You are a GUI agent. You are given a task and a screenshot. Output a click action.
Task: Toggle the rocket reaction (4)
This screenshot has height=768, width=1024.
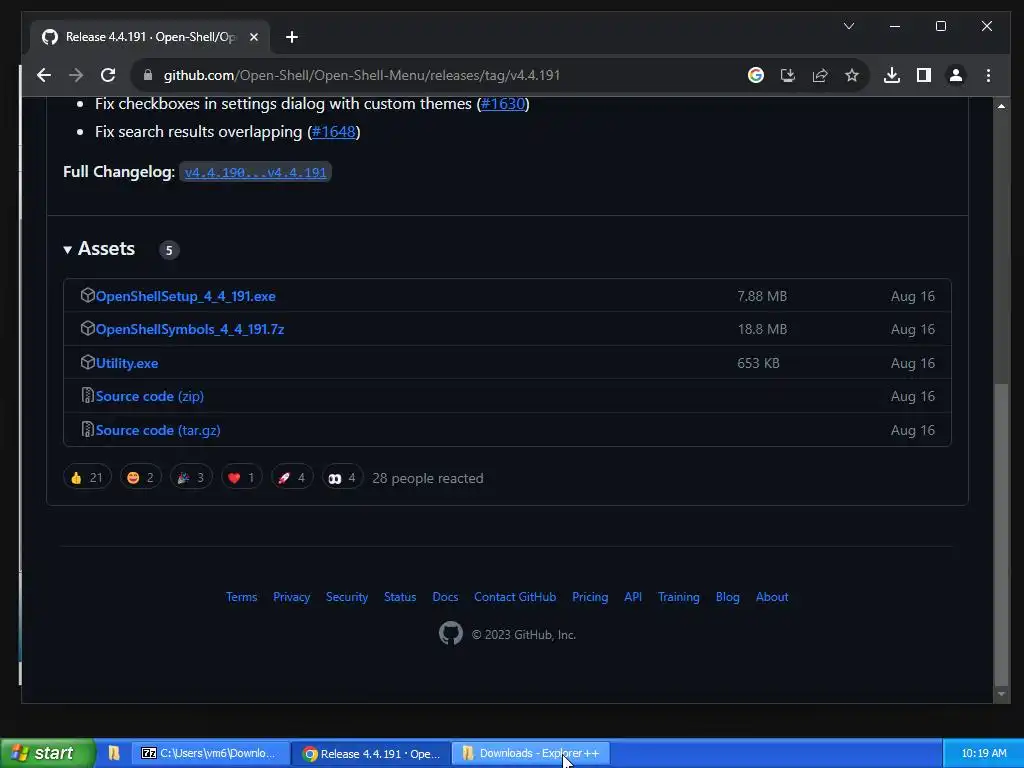(292, 478)
